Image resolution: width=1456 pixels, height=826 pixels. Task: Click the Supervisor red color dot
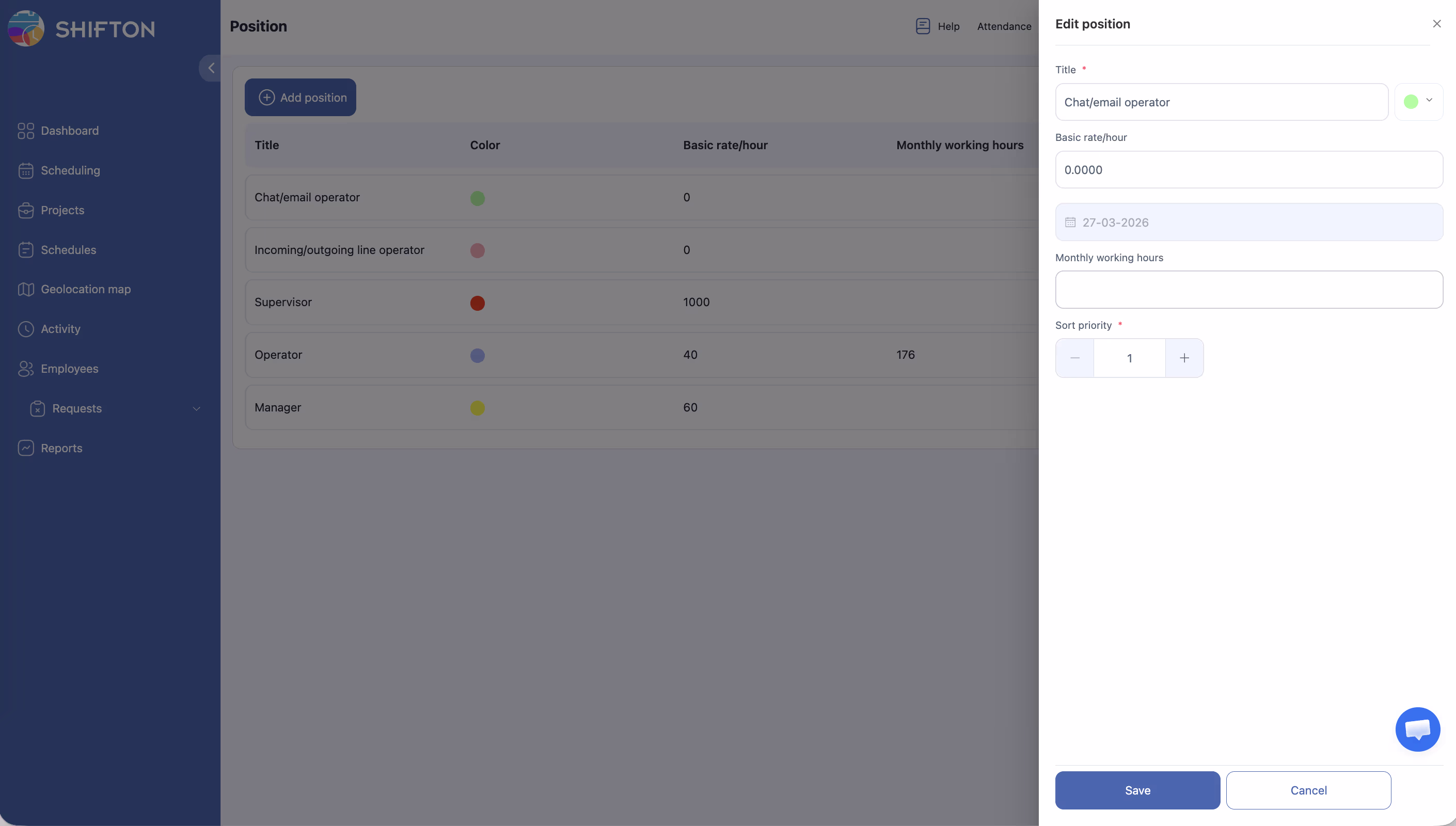point(477,303)
